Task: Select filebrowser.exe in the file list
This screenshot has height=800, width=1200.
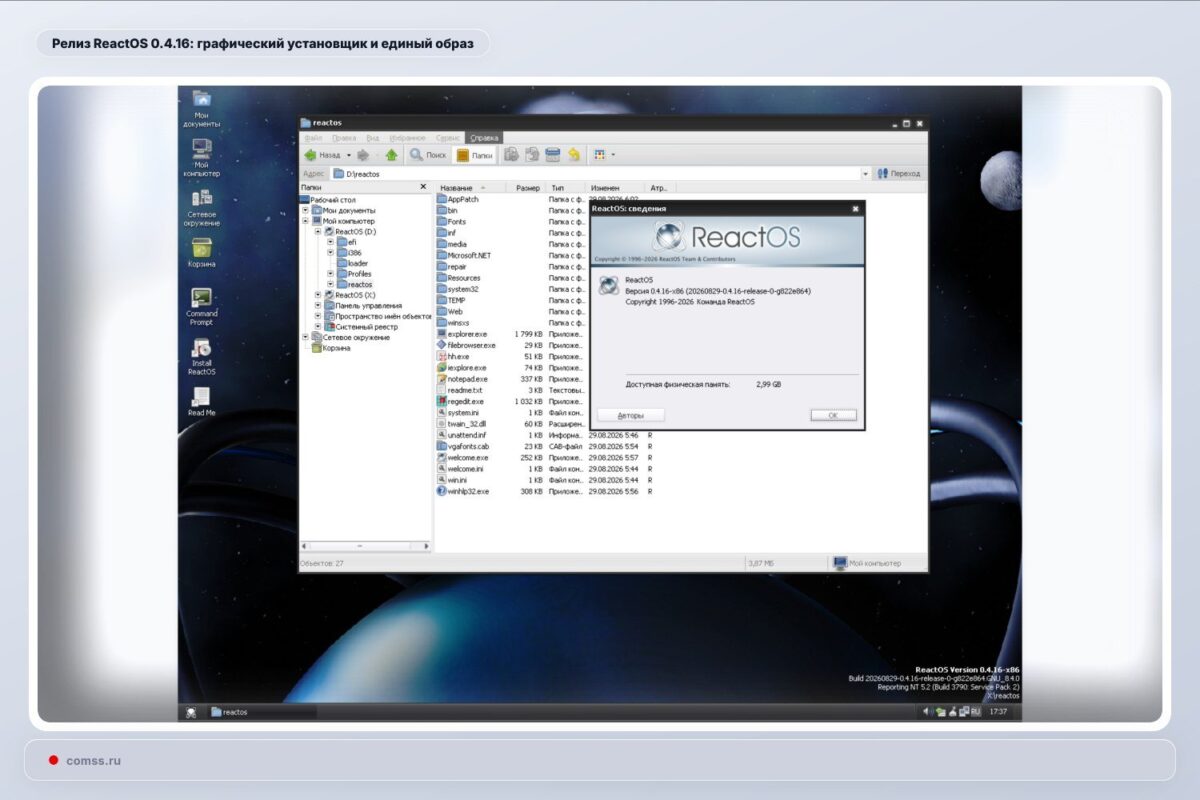Action: [466, 345]
